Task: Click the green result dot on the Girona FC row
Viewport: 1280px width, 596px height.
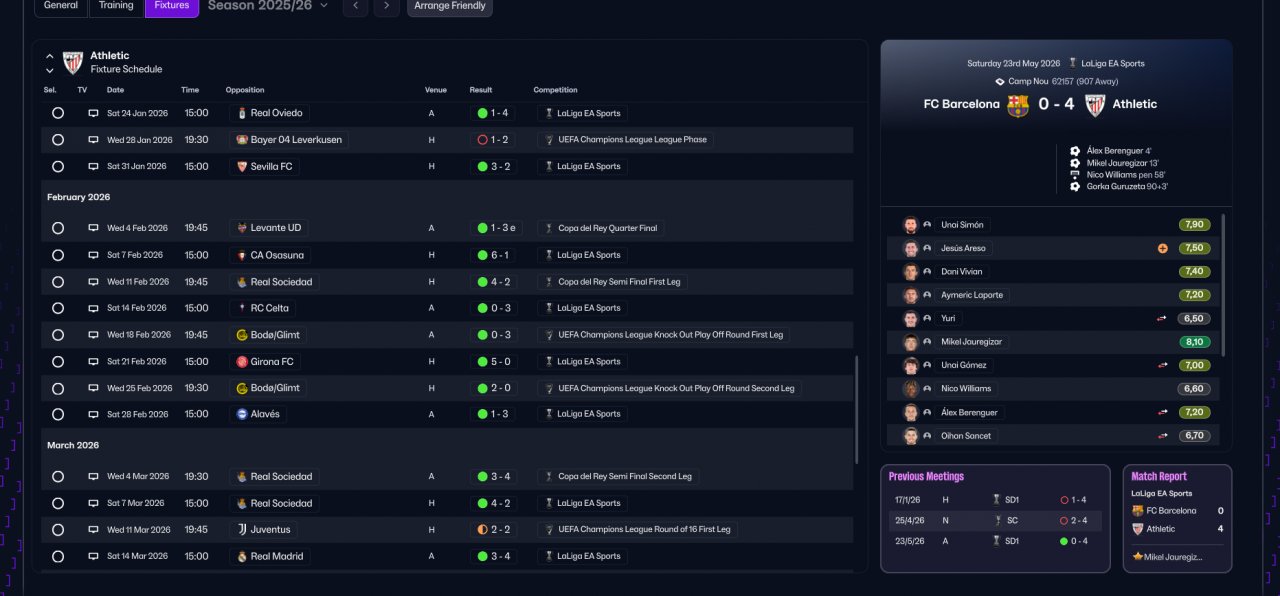Action: click(483, 362)
